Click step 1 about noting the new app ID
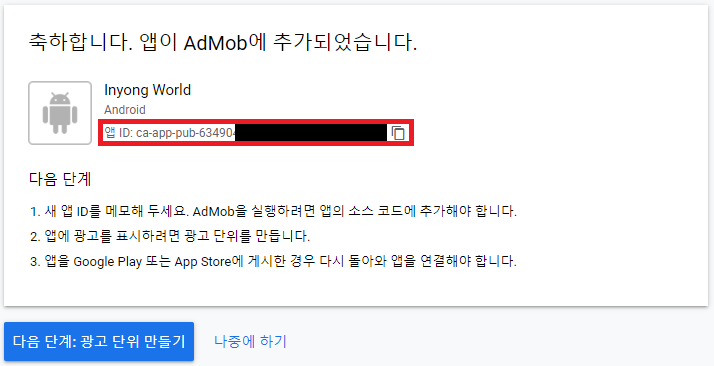This screenshot has width=714, height=366. pyautogui.click(x=273, y=211)
